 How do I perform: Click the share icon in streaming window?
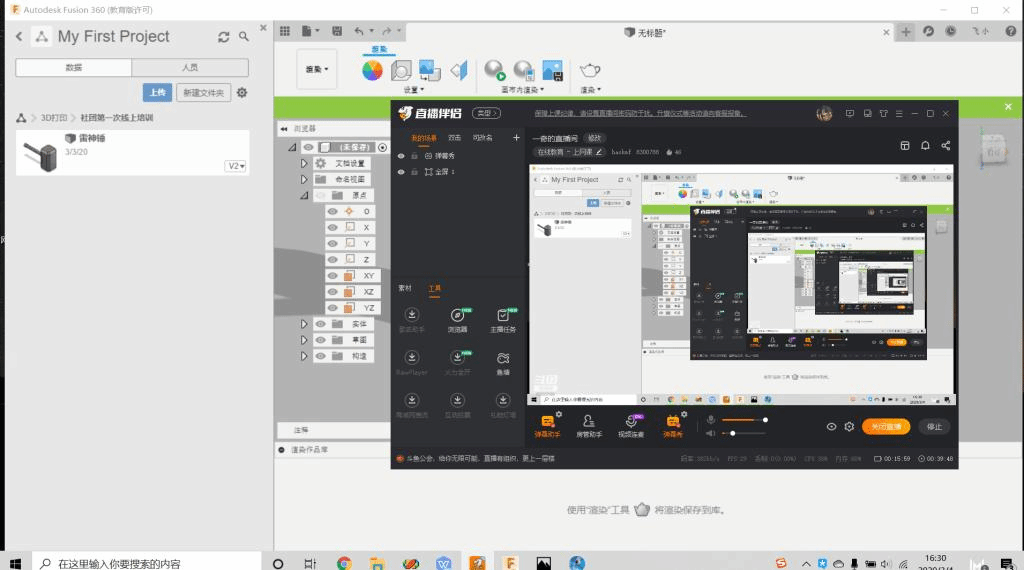946,145
